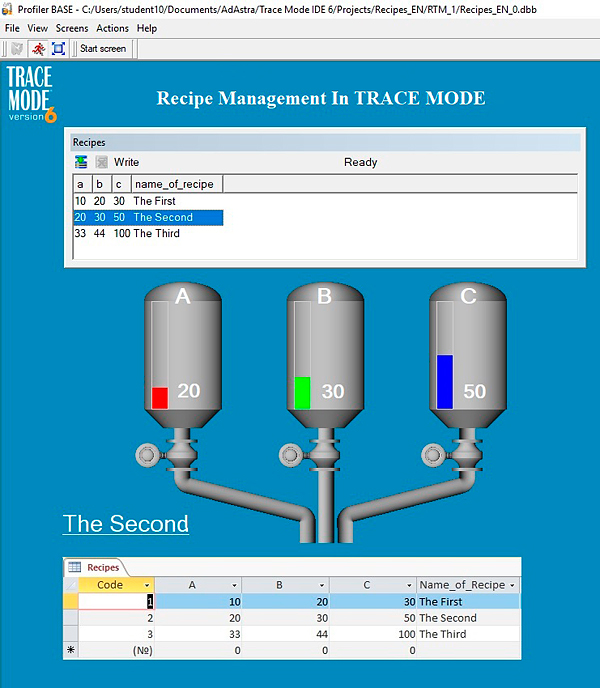
Task: Click name_of_recipe column header
Action: (x=177, y=184)
